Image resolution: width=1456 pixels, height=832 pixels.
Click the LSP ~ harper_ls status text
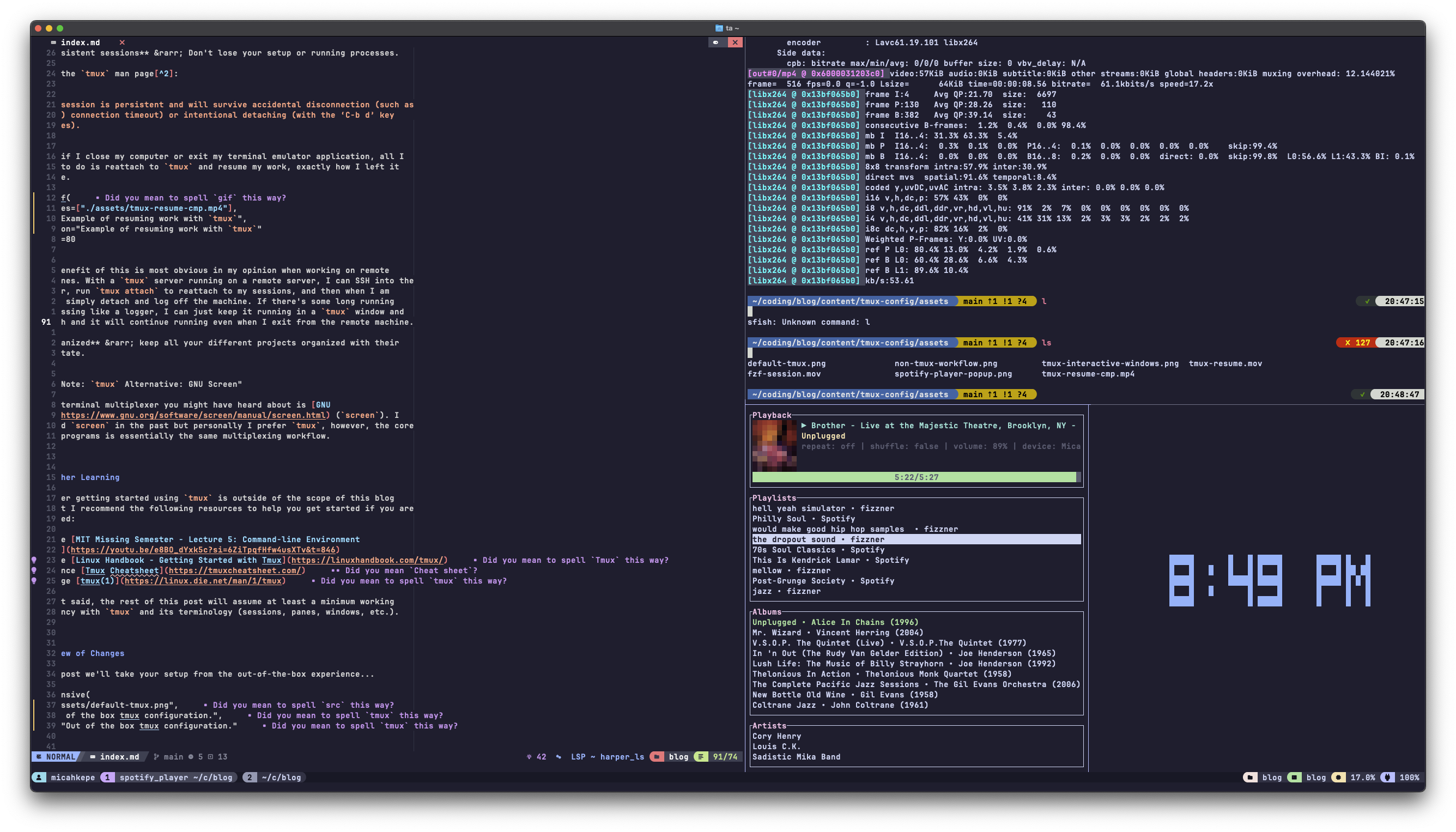pos(607,757)
